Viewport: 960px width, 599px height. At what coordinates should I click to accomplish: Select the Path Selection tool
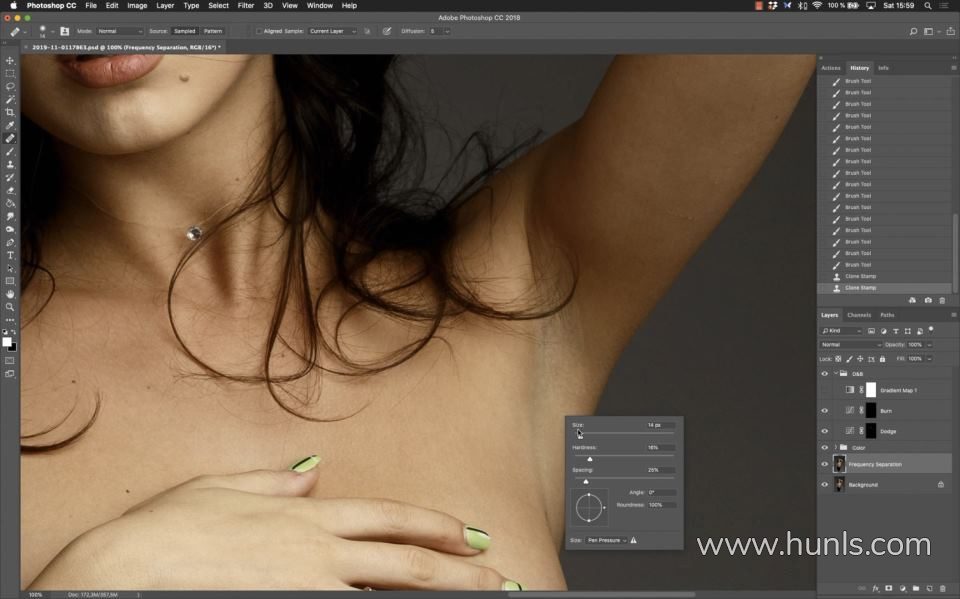[10, 268]
